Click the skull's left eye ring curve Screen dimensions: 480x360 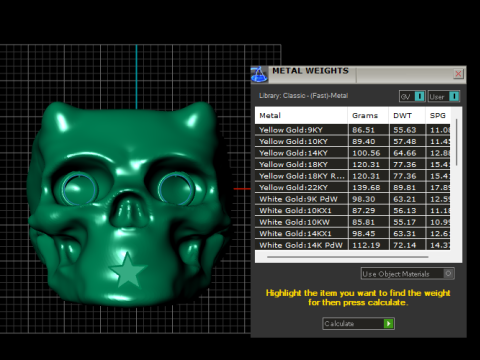click(79, 188)
